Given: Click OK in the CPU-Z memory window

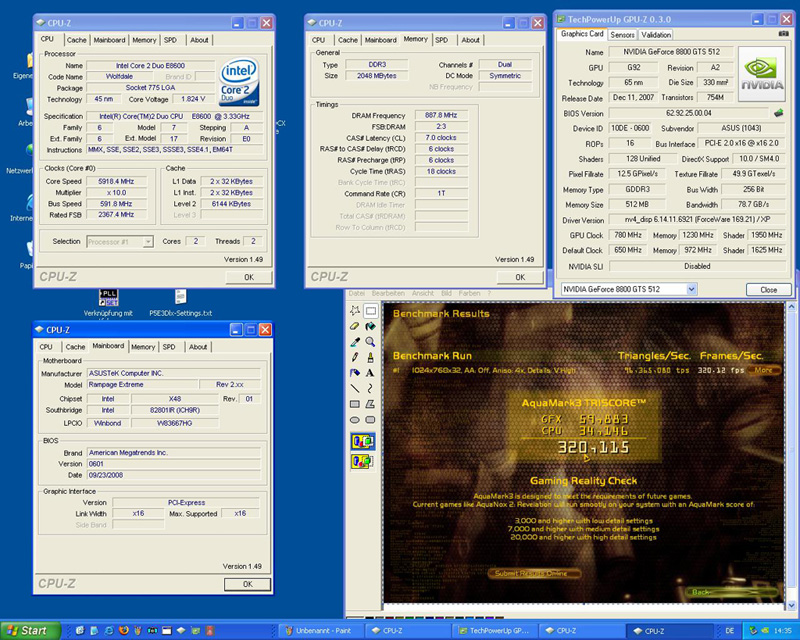Looking at the screenshot, I should (520, 277).
